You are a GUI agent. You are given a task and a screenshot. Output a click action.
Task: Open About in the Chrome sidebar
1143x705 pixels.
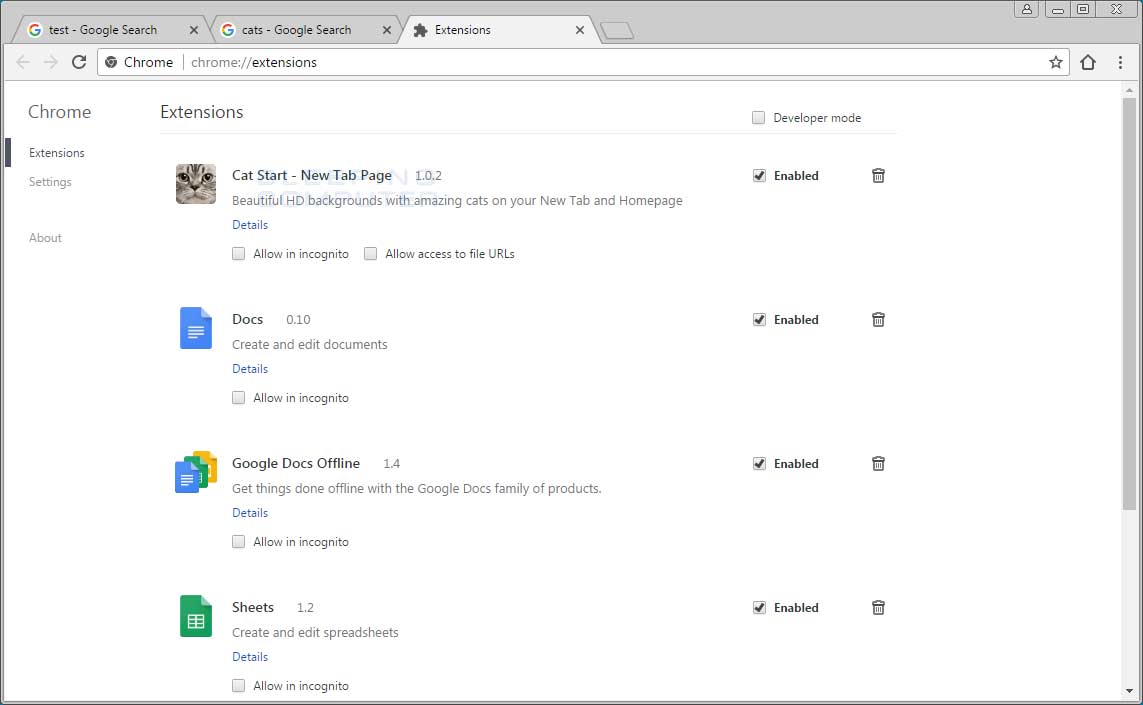tap(45, 238)
